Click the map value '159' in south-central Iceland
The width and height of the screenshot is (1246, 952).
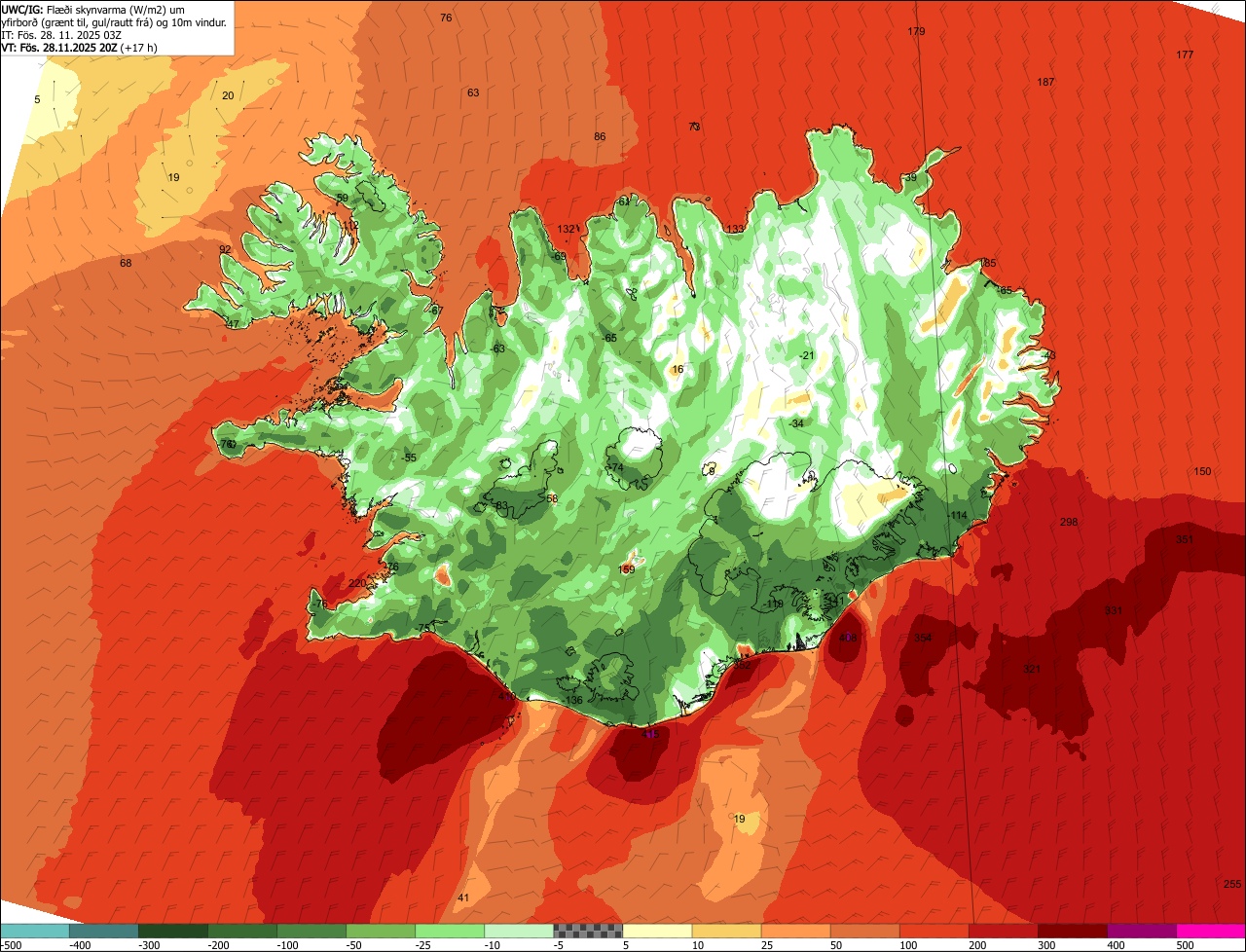[627, 569]
